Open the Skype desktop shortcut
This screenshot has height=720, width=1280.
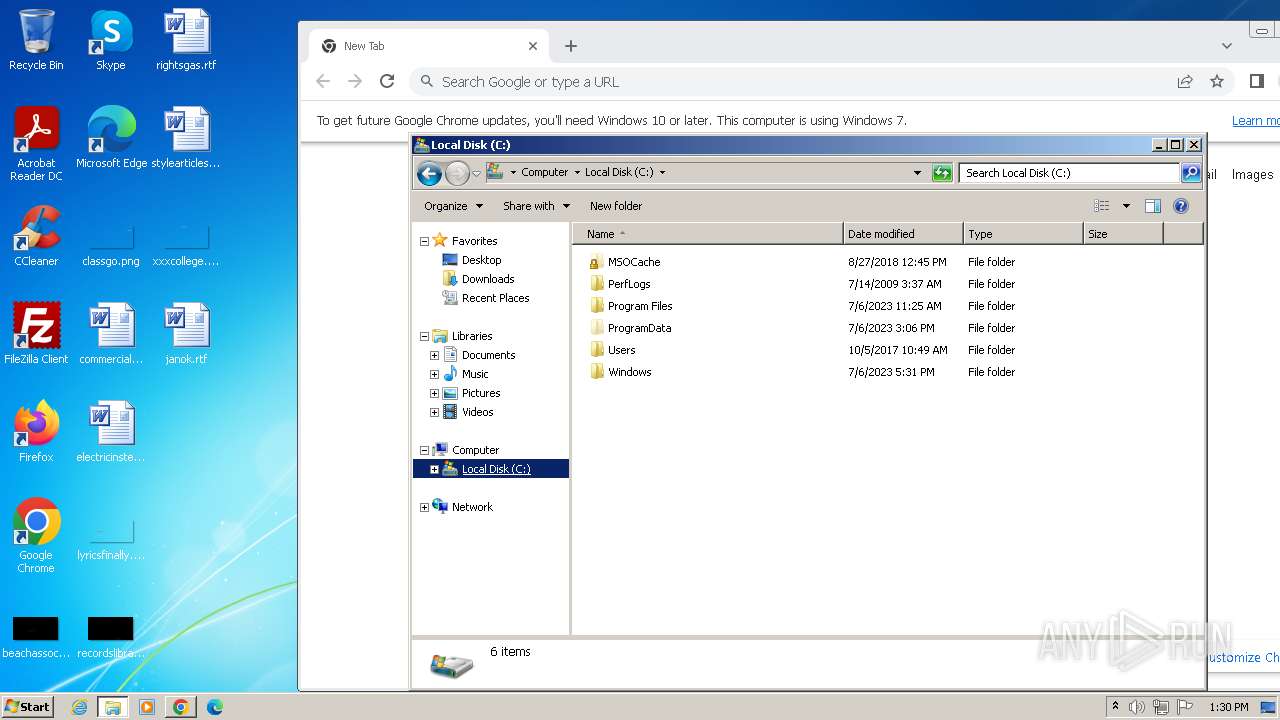click(111, 41)
